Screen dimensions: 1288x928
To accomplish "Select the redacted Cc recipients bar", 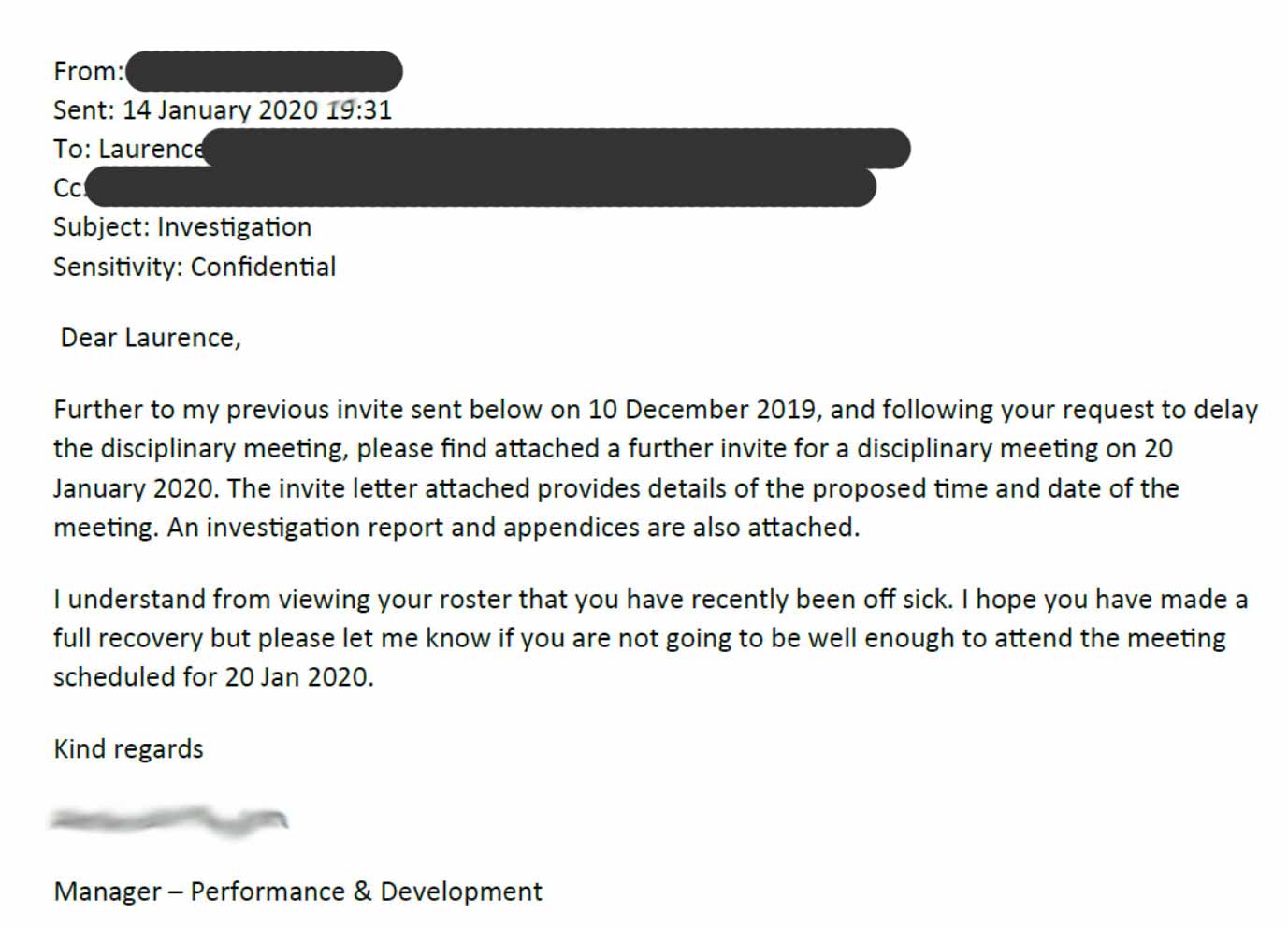I will tap(480, 188).
